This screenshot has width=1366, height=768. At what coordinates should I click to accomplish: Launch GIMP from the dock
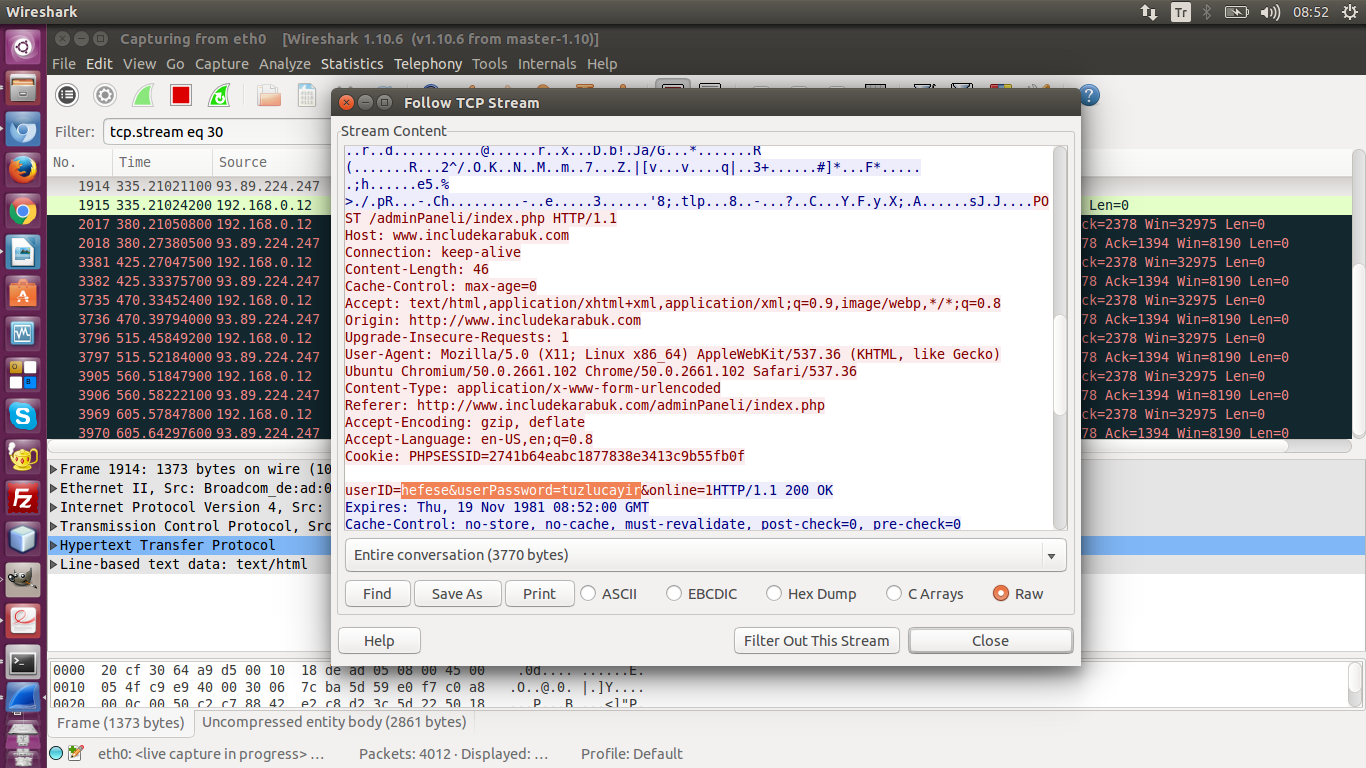tap(23, 579)
